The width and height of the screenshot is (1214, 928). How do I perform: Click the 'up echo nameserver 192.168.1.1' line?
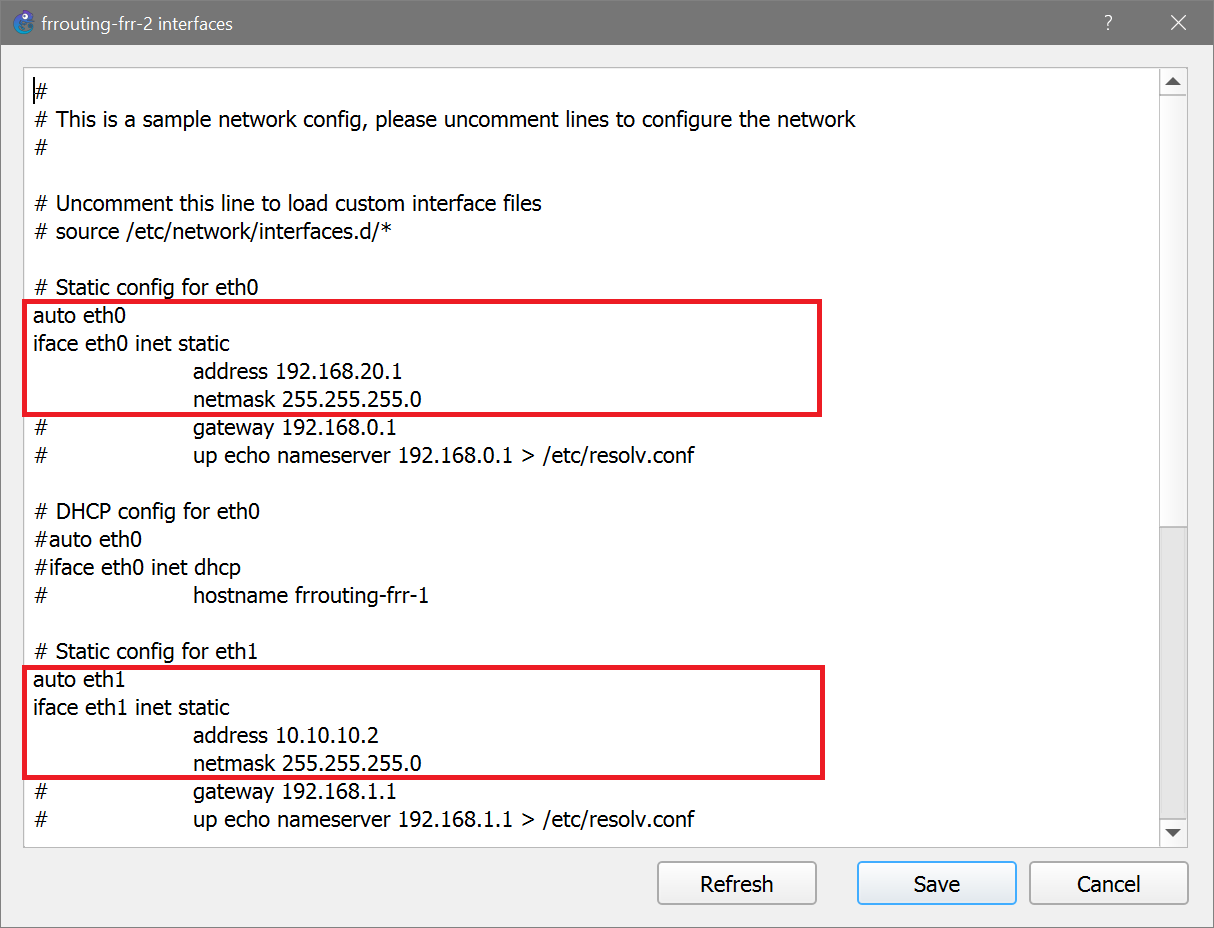(444, 819)
